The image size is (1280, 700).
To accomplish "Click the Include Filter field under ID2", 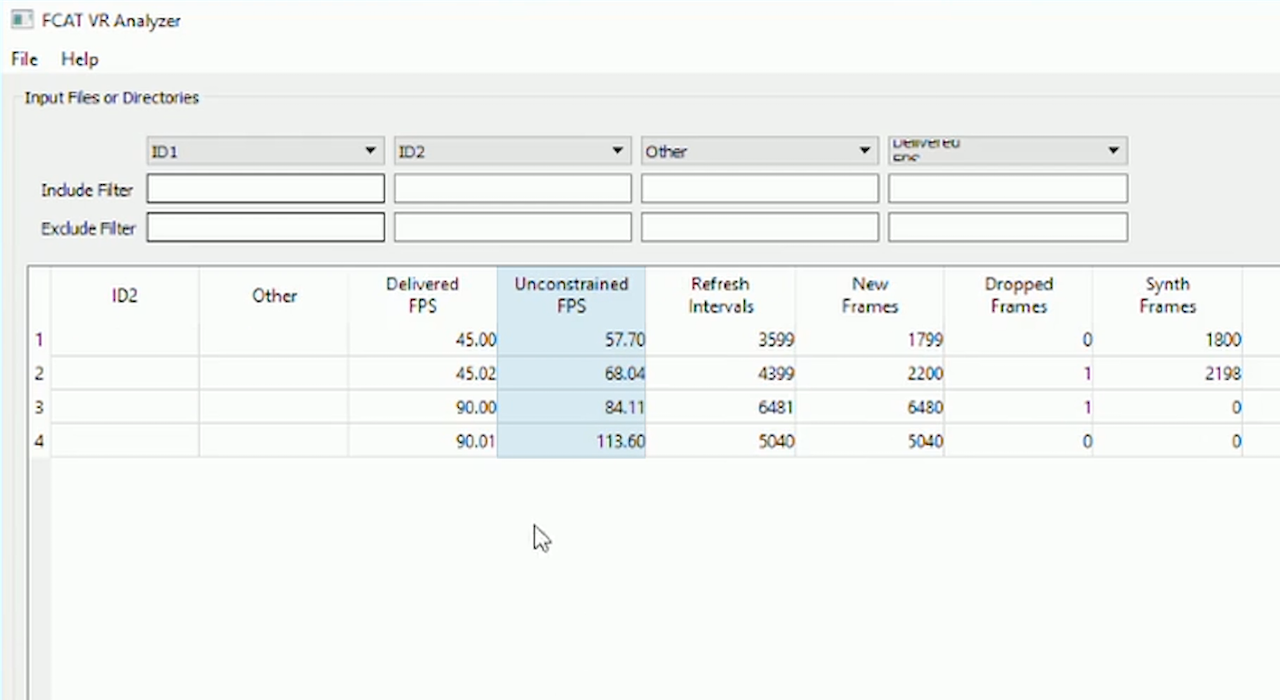I will click(x=511, y=189).
